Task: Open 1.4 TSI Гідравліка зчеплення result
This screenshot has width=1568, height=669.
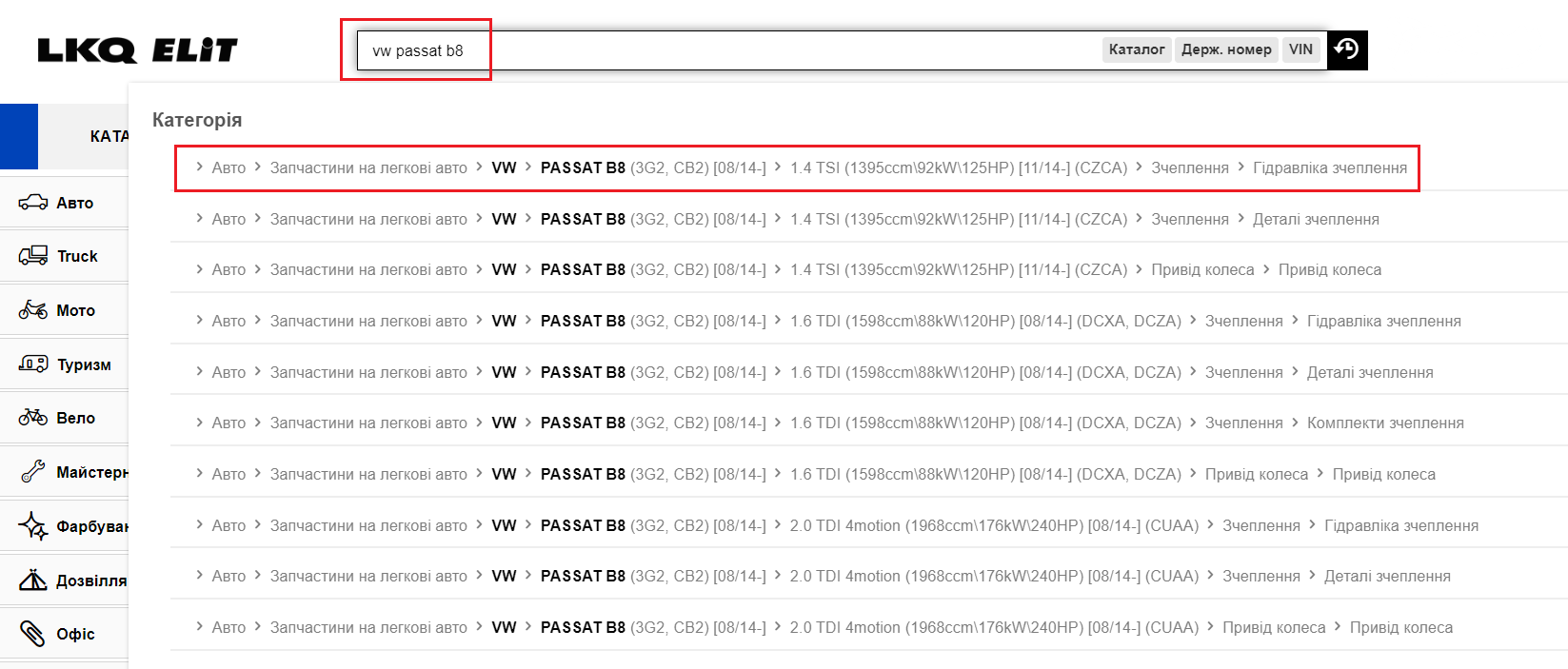Action: pyautogui.click(x=1329, y=168)
